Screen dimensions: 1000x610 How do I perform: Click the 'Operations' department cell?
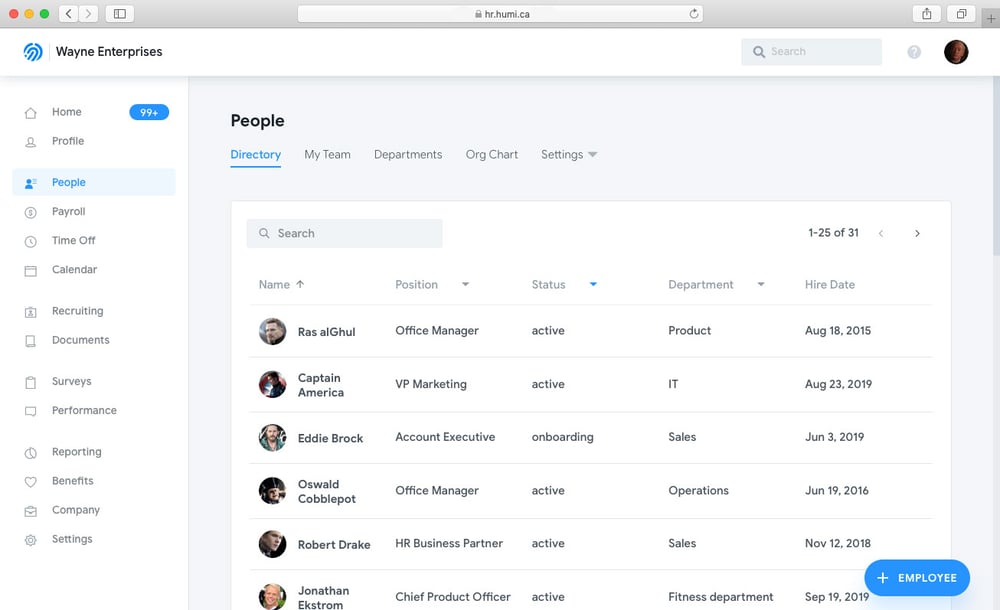click(698, 490)
